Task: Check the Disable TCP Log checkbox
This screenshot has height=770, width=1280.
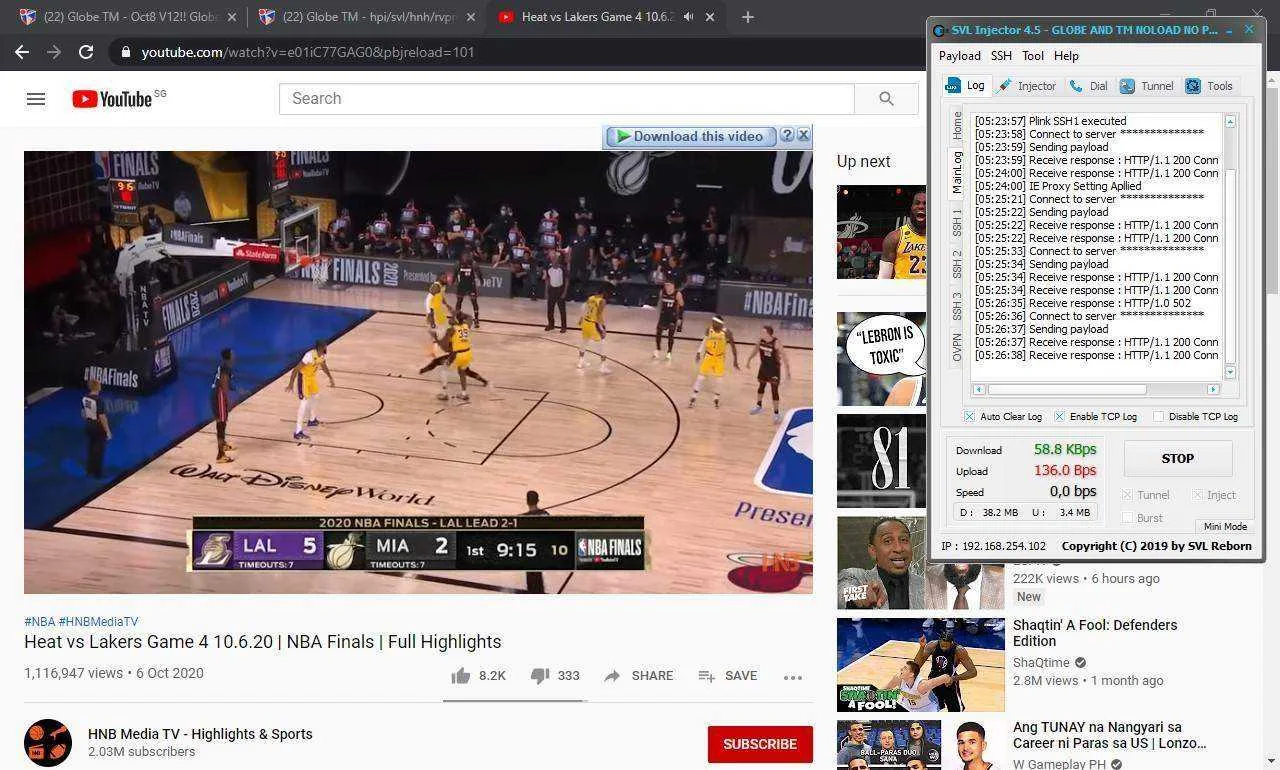Action: [1158, 416]
